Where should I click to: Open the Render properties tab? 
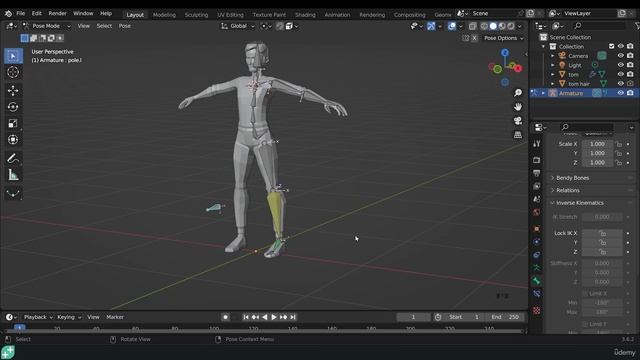[x=537, y=160]
